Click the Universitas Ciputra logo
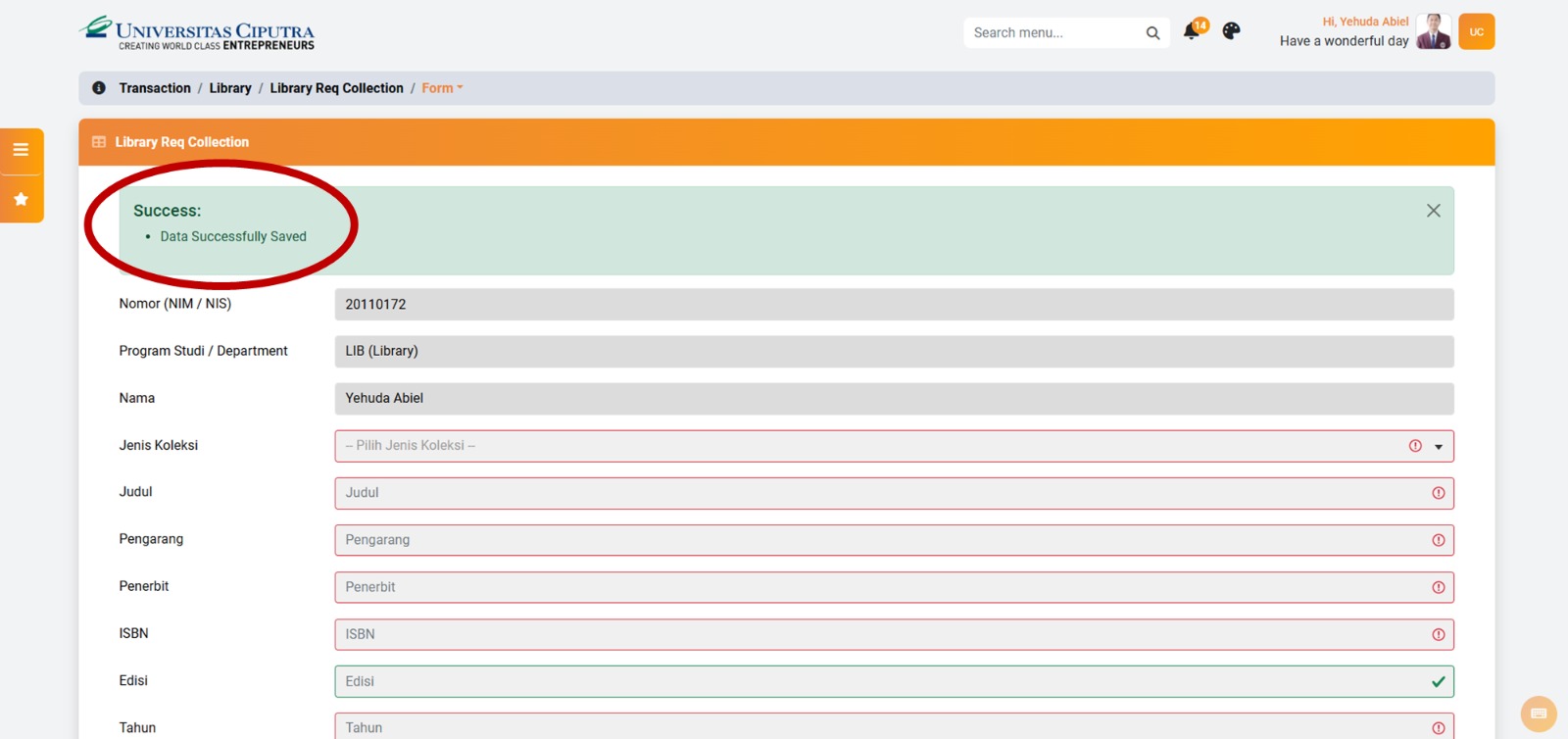The image size is (1568, 739). 197,32
